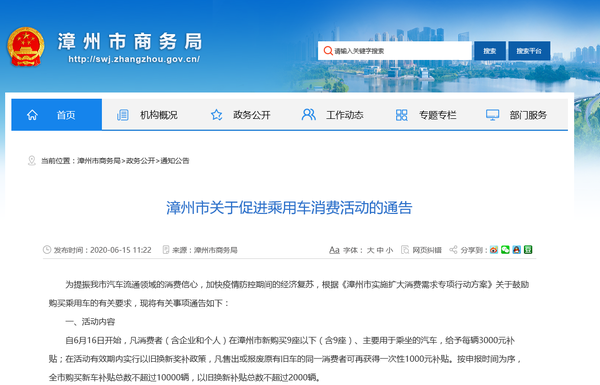Click the magnifier icon in search box

tap(328, 51)
